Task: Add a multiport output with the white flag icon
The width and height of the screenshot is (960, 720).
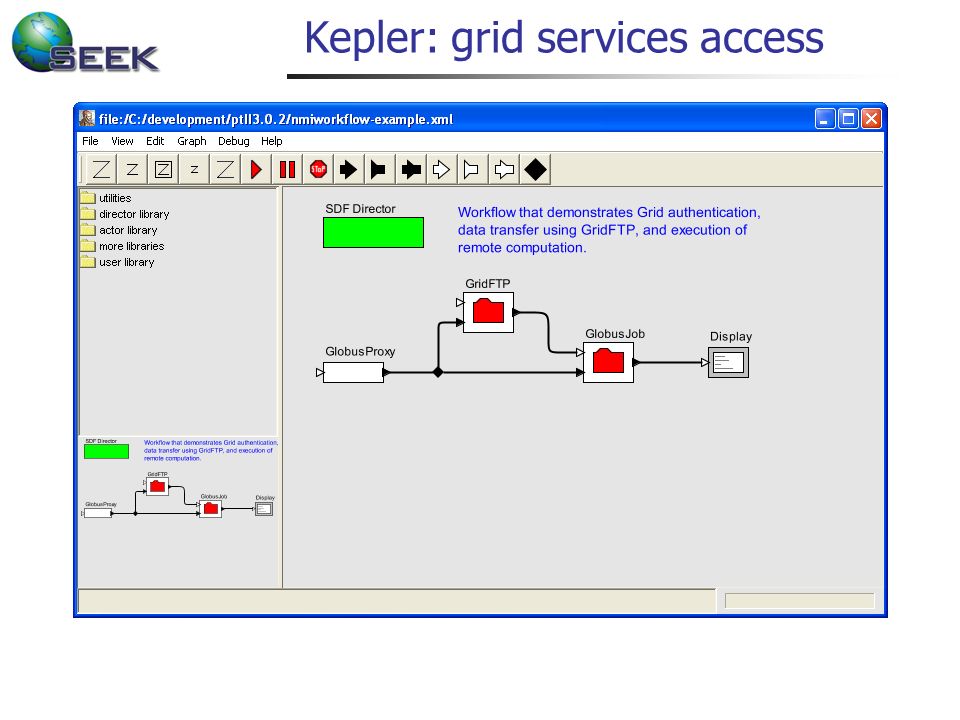Action: pos(472,169)
